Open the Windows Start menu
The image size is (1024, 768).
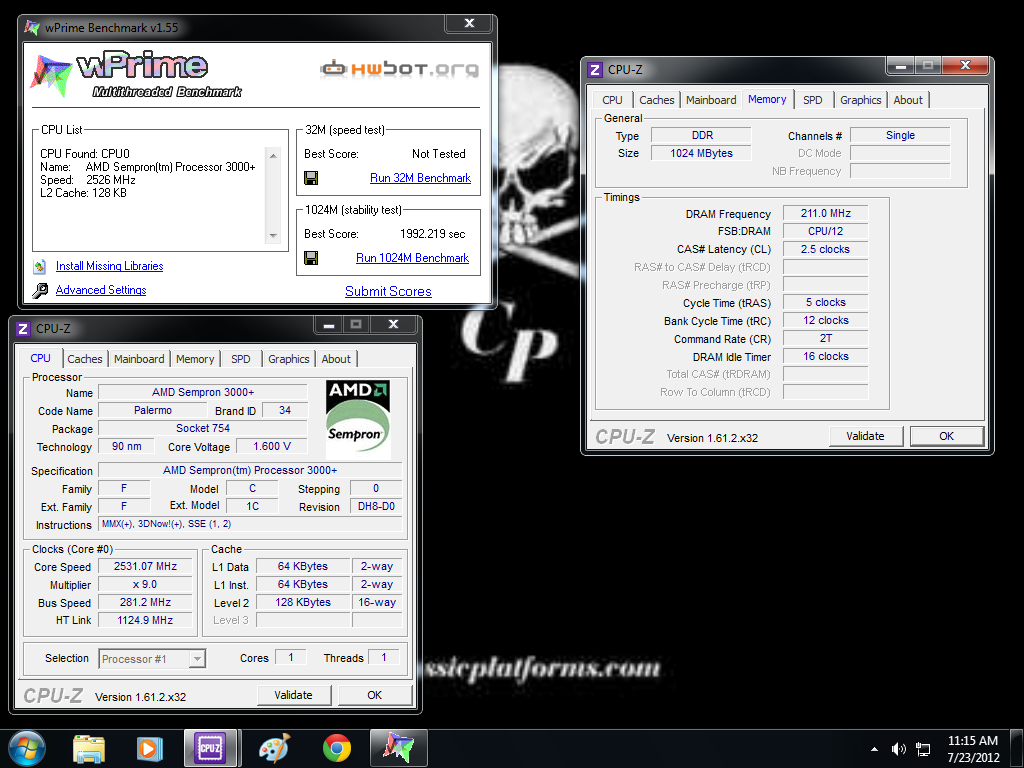[27, 748]
